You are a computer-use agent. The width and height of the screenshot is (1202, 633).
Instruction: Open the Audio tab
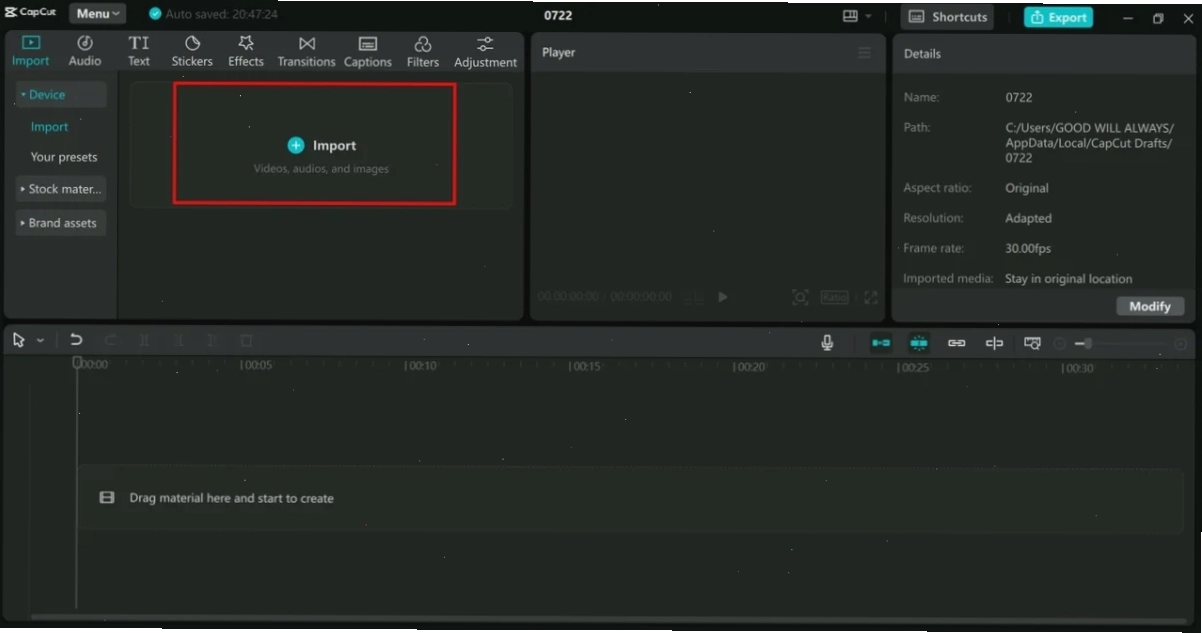85,51
